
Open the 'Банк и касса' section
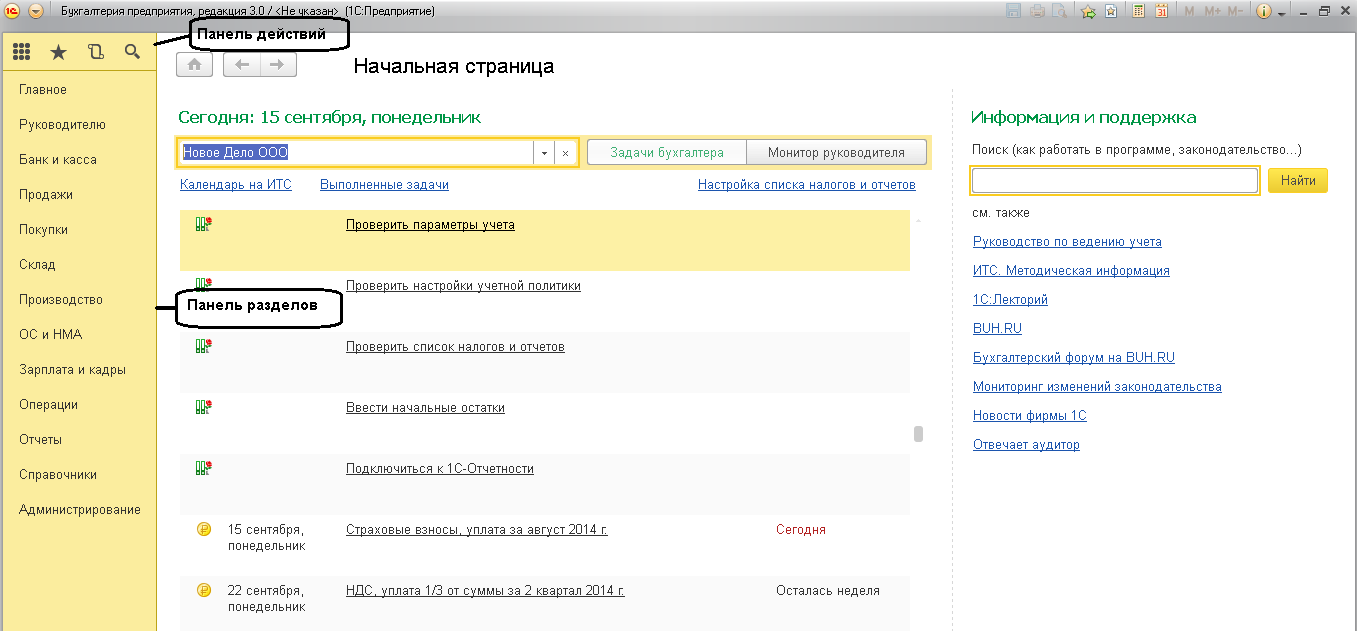[x=58, y=160]
